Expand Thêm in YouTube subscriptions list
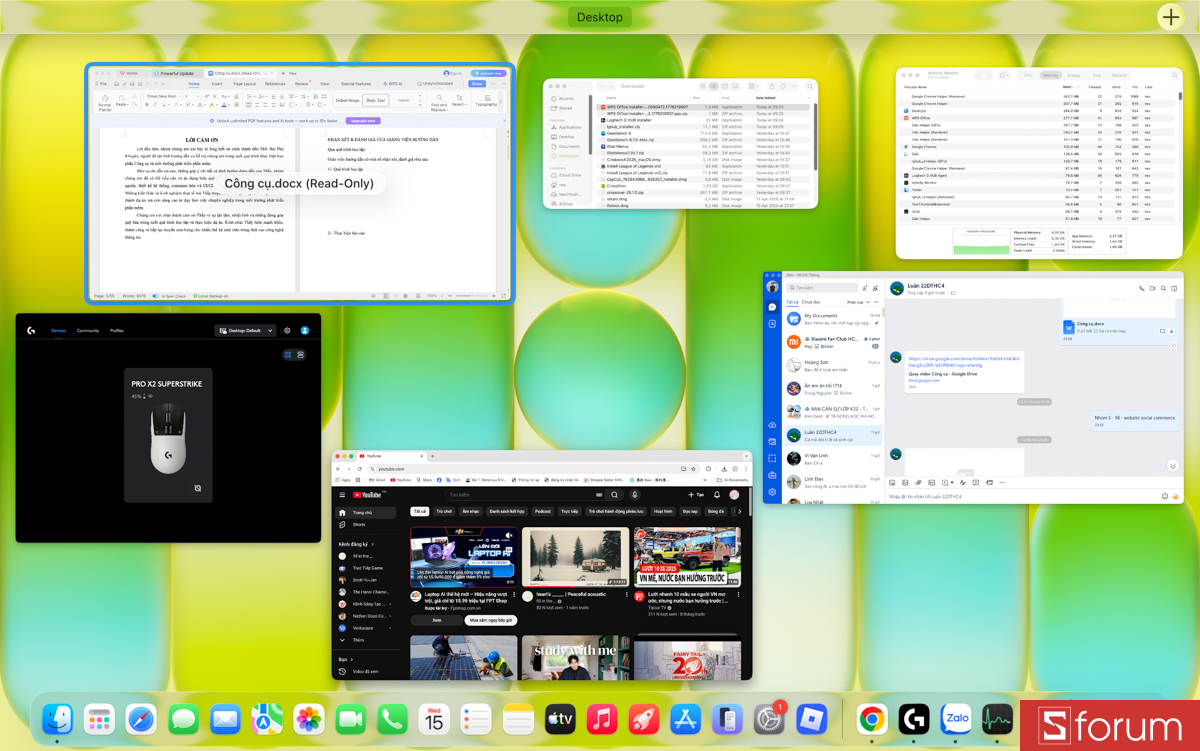This screenshot has width=1200, height=751. click(357, 640)
